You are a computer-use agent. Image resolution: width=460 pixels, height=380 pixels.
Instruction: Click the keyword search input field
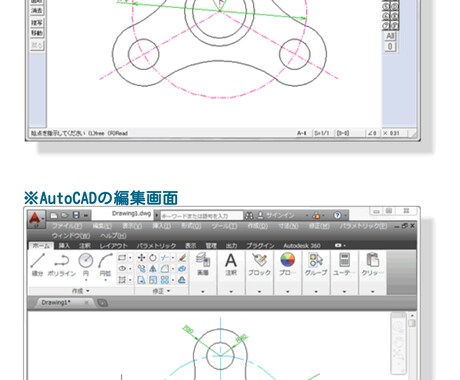tap(202, 216)
